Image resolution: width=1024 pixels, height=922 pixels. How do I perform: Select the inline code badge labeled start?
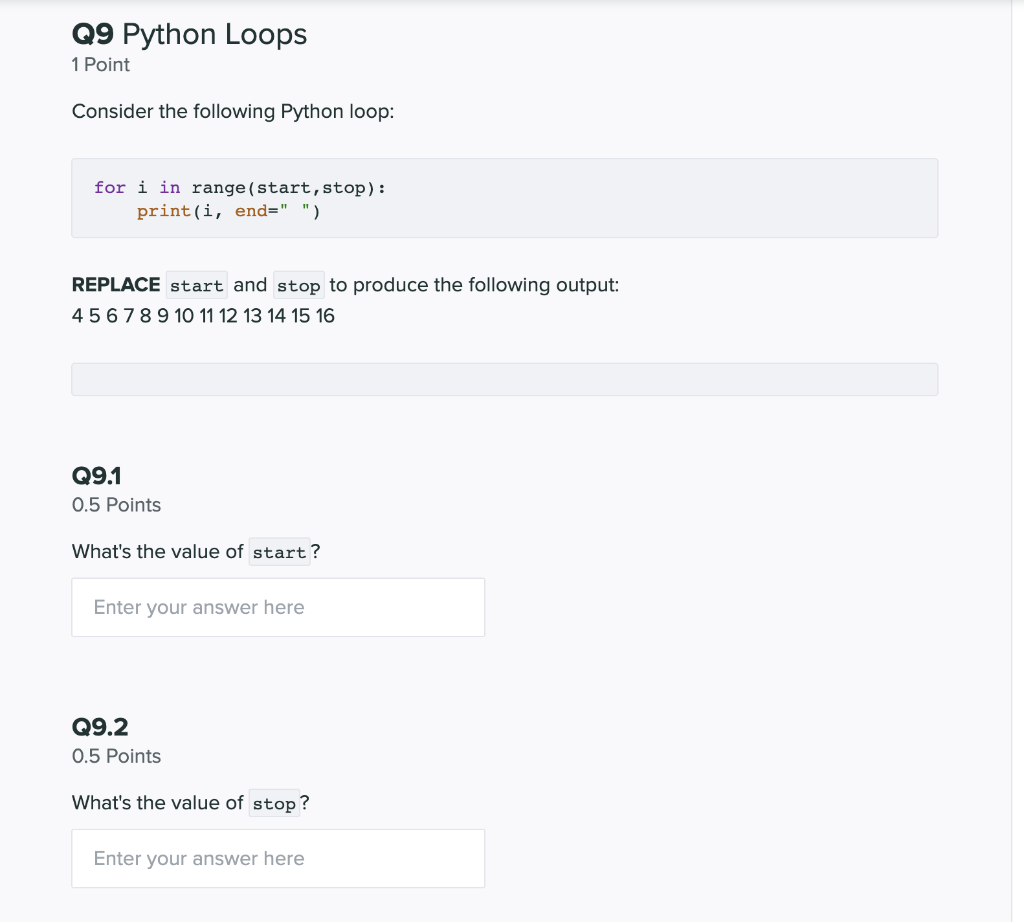click(196, 285)
